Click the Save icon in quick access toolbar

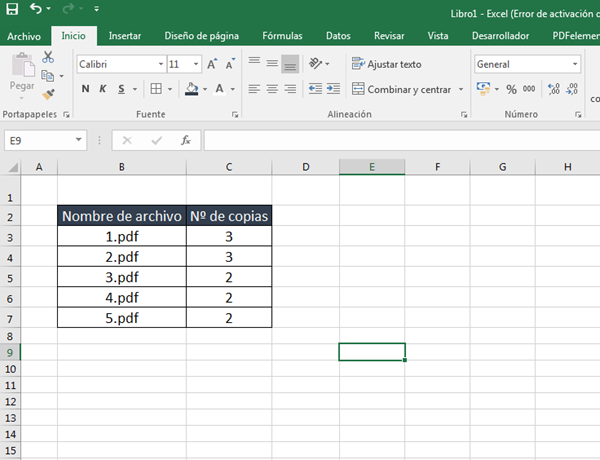tap(12, 10)
